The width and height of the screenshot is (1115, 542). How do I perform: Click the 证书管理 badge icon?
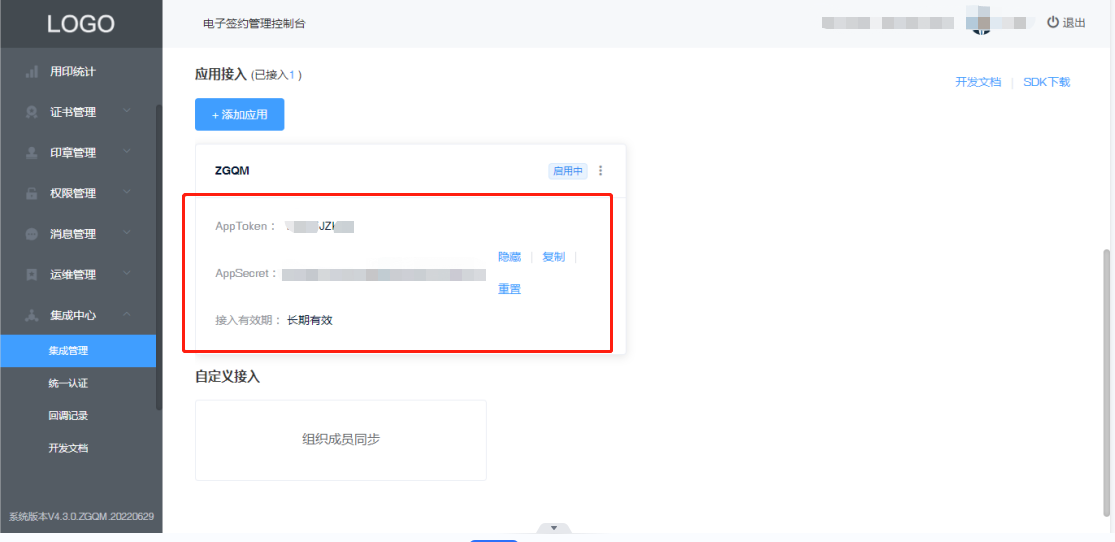tap(31, 112)
